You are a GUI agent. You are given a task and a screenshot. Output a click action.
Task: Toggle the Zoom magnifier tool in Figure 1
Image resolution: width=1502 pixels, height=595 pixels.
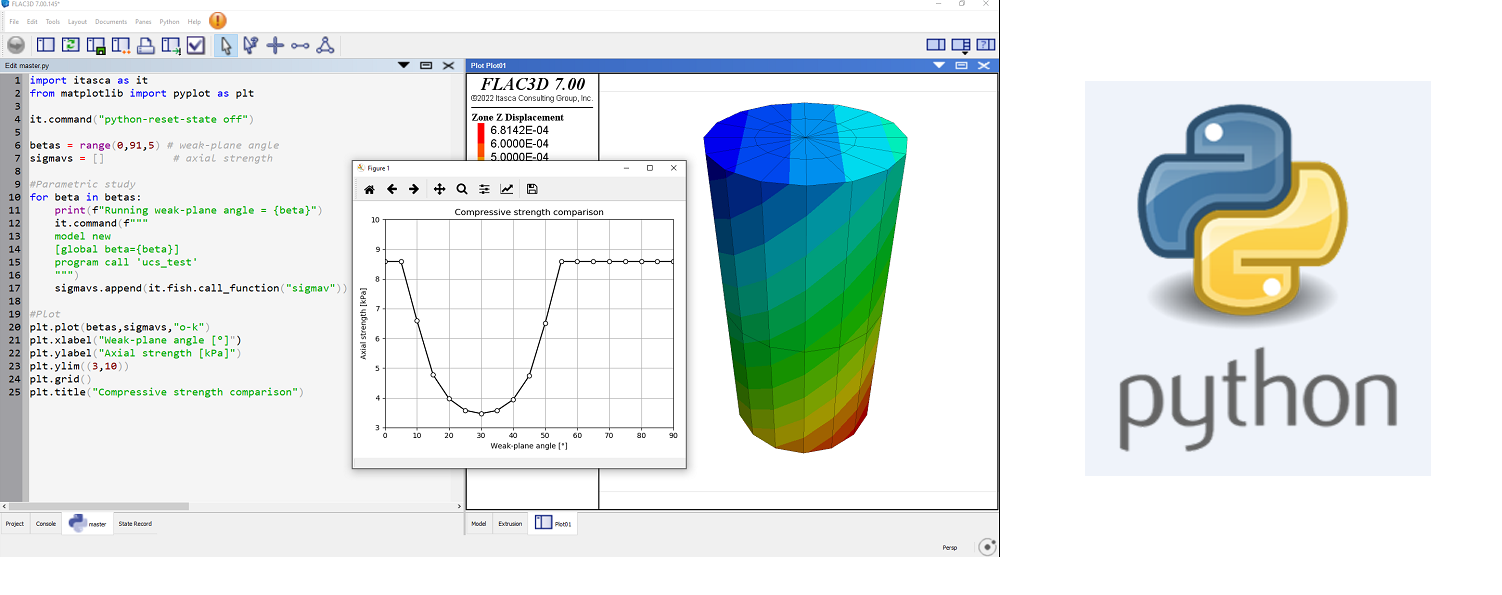(462, 189)
